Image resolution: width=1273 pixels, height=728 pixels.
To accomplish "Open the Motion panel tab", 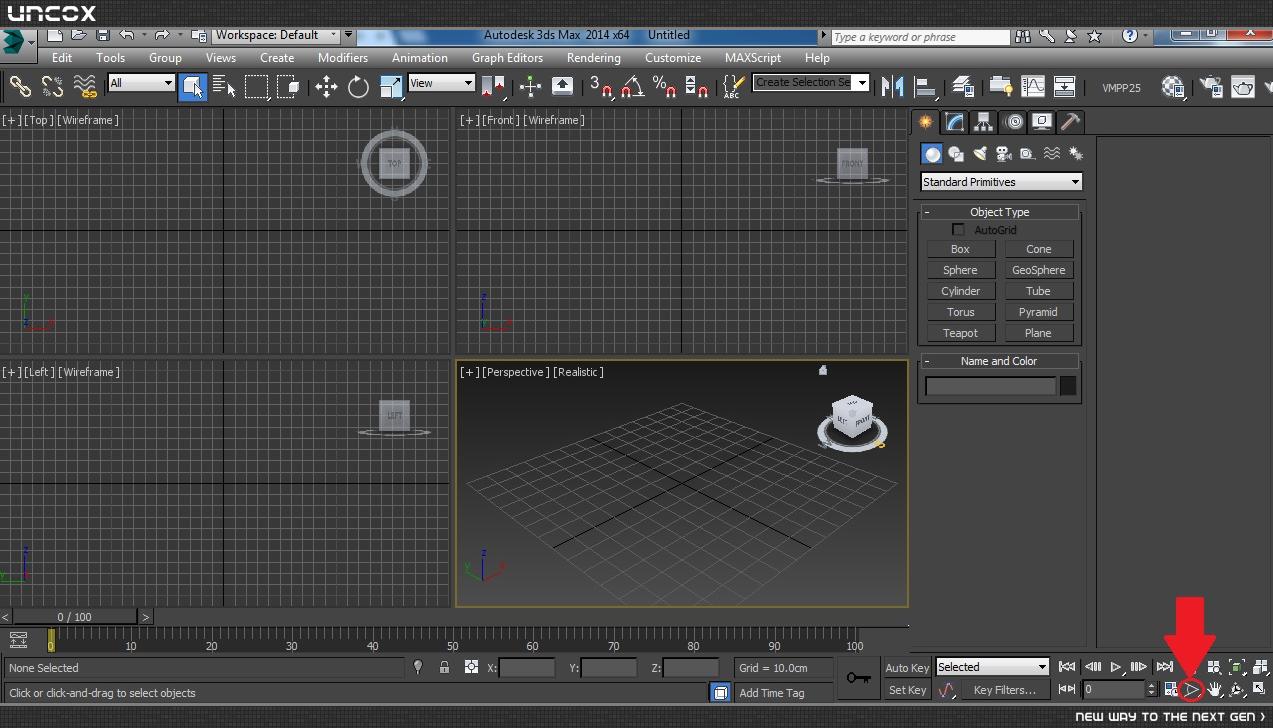I will 1014,122.
